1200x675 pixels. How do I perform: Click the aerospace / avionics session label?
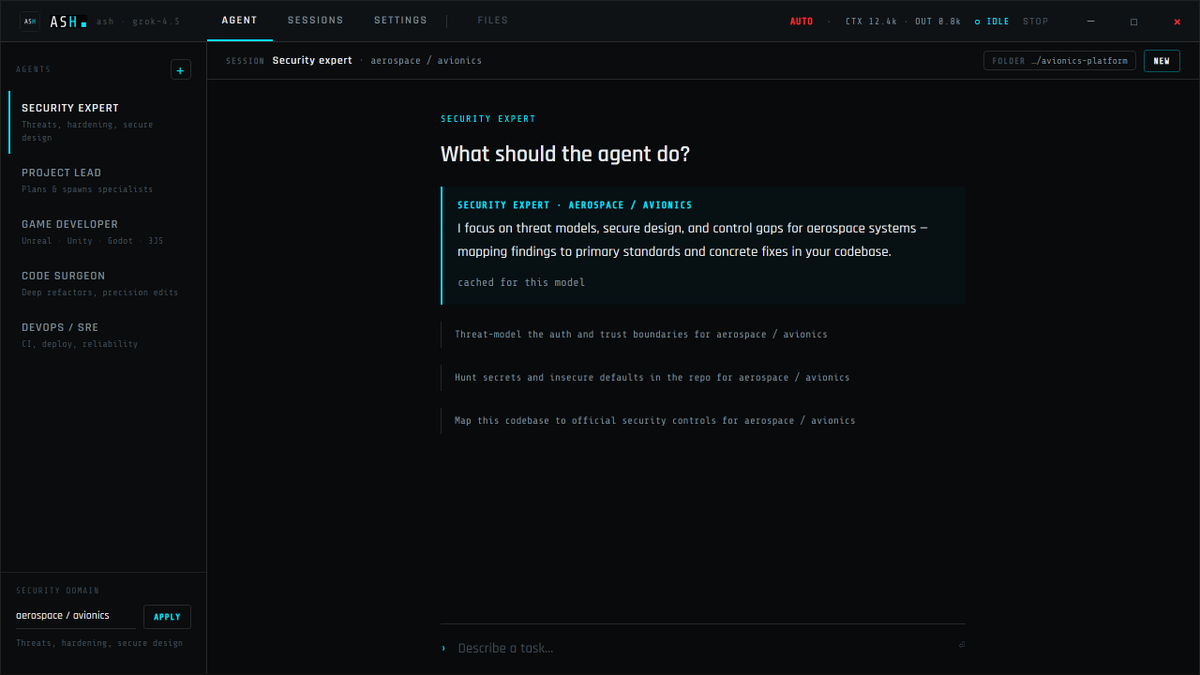[426, 61]
